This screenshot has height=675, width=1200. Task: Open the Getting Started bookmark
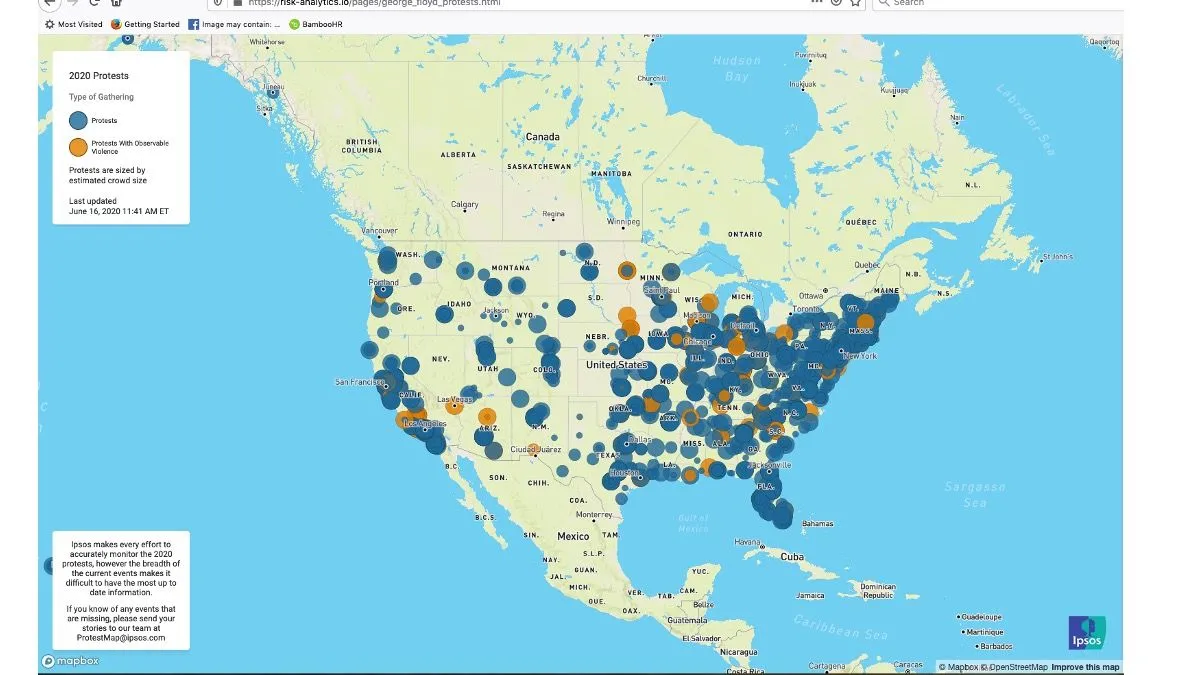coord(145,24)
